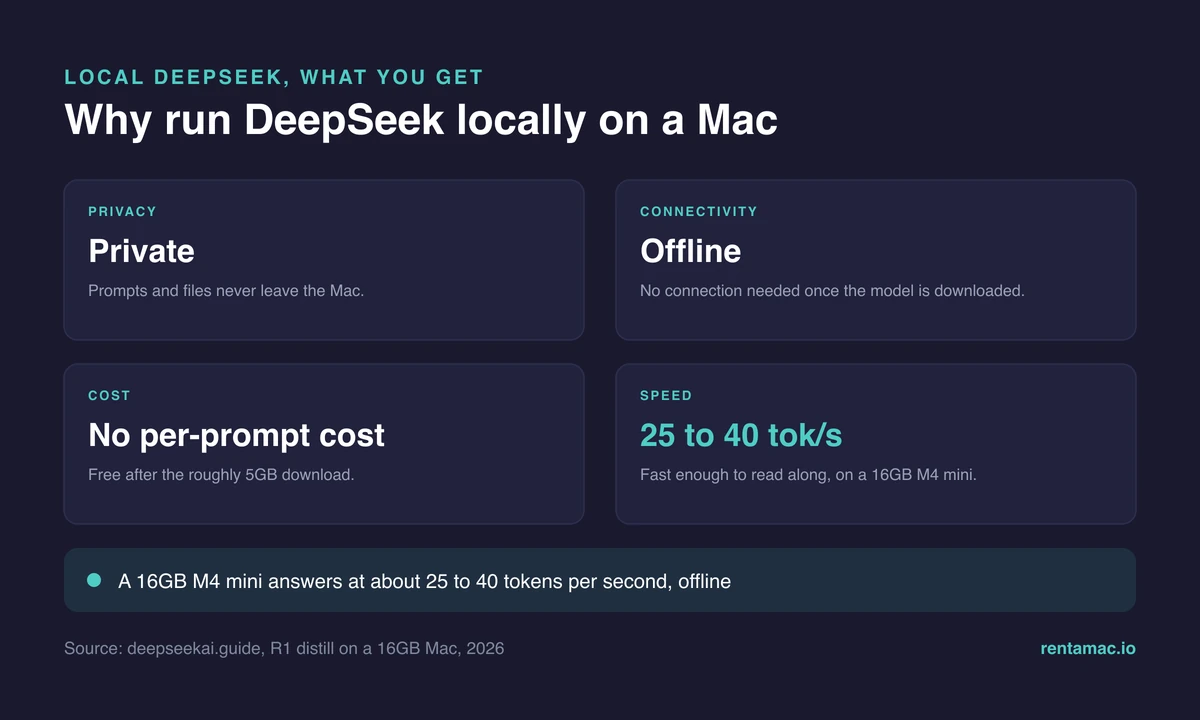Select the 'Offline' card heading
The image size is (1200, 720).
(690, 250)
